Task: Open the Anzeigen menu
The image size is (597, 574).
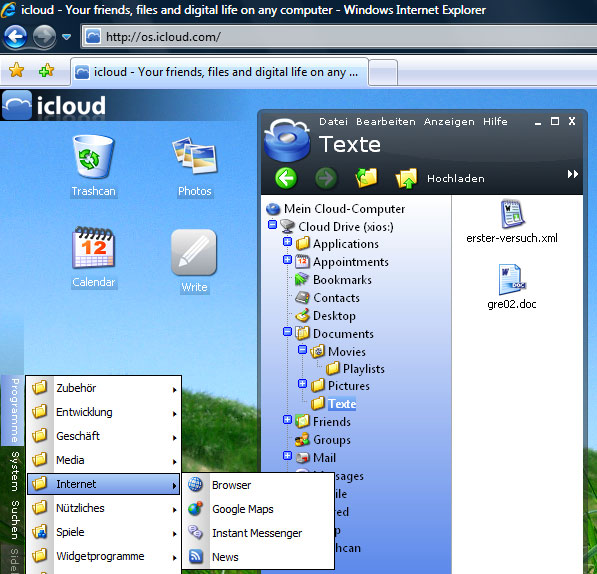Action: (x=449, y=121)
